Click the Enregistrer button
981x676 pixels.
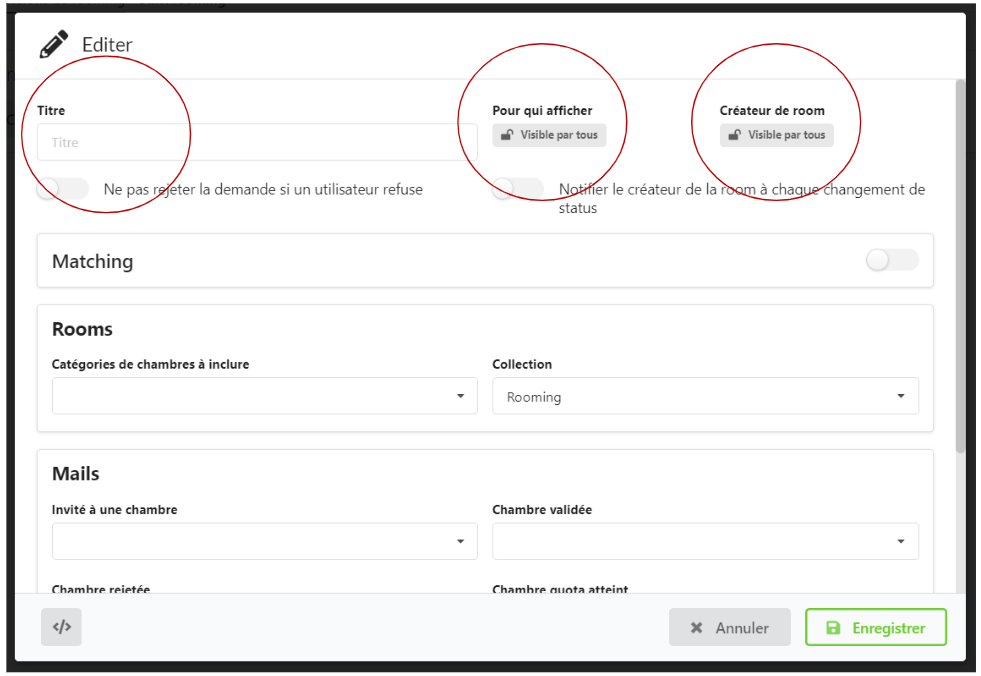(x=875, y=628)
